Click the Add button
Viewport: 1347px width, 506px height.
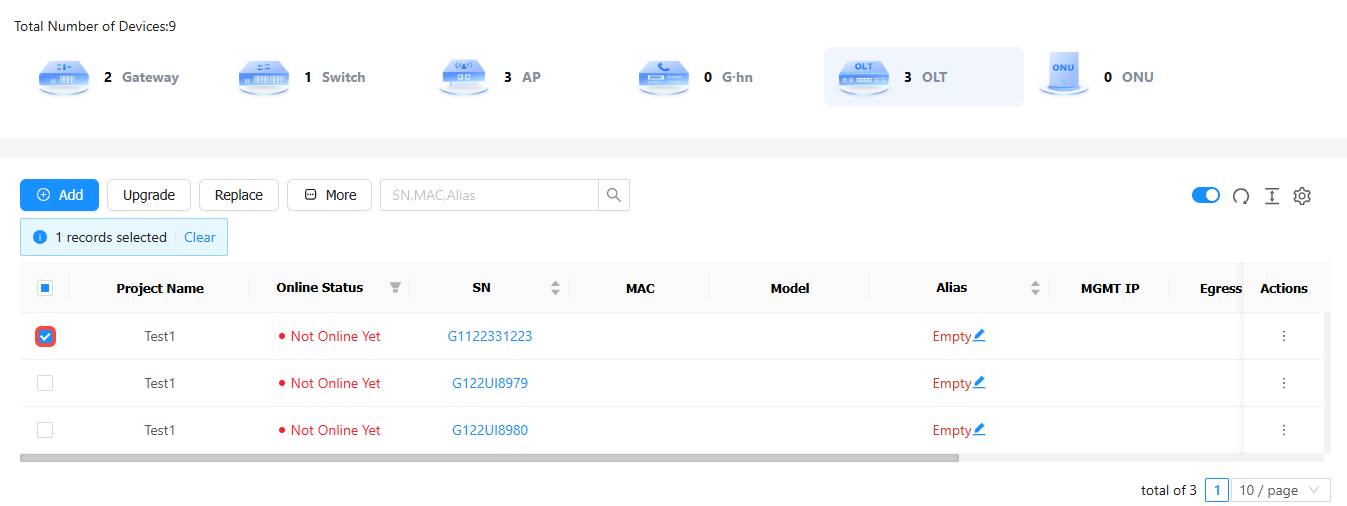click(x=59, y=195)
